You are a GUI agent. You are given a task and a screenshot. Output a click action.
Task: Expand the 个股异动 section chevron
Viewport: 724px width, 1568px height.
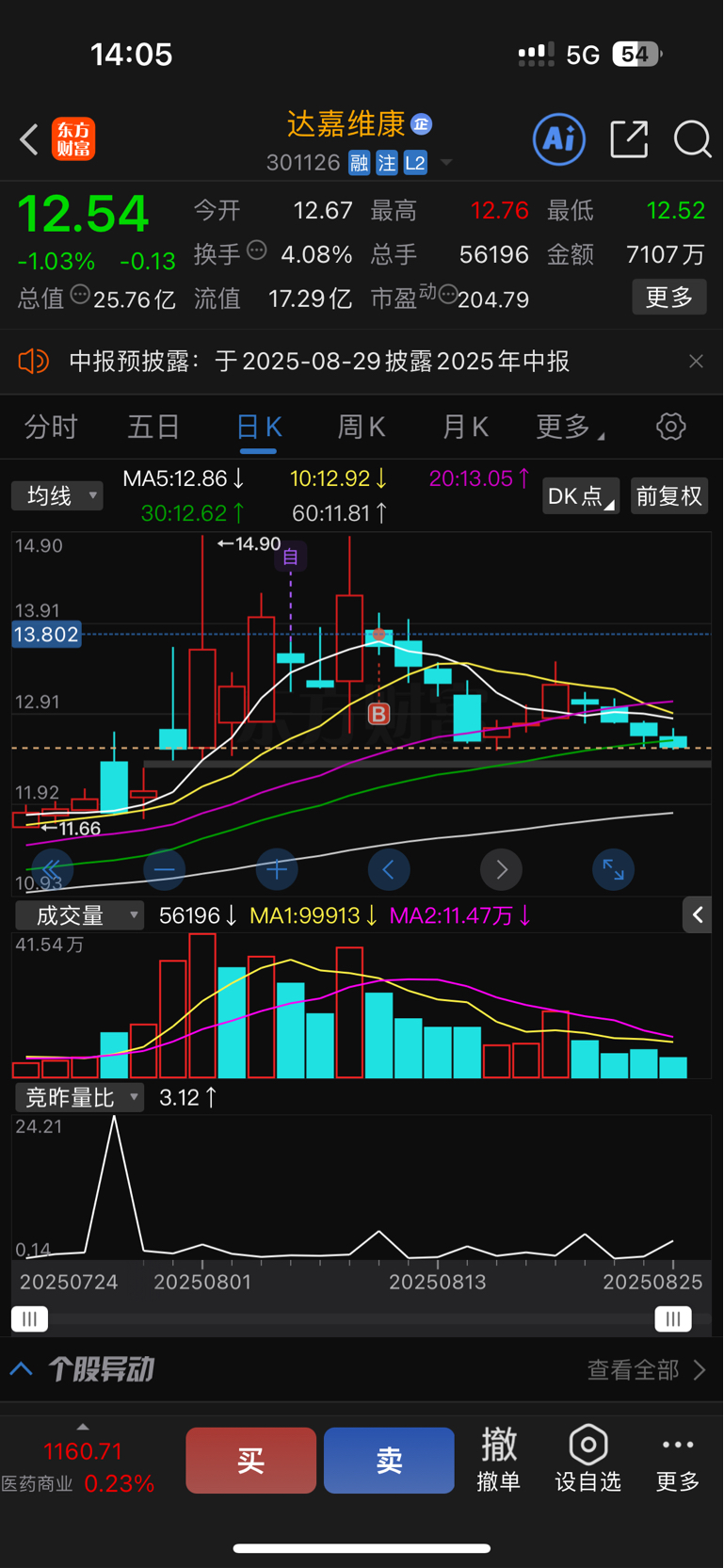click(22, 1369)
